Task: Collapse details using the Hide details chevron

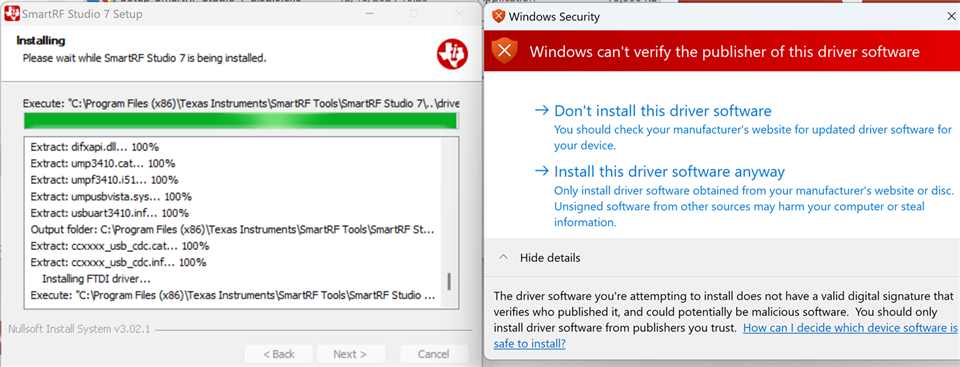Action: click(x=503, y=258)
